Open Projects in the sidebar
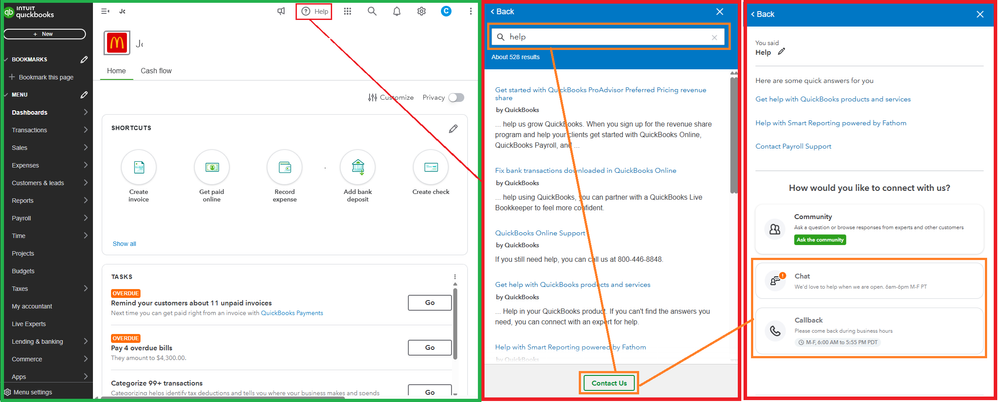 click(23, 254)
